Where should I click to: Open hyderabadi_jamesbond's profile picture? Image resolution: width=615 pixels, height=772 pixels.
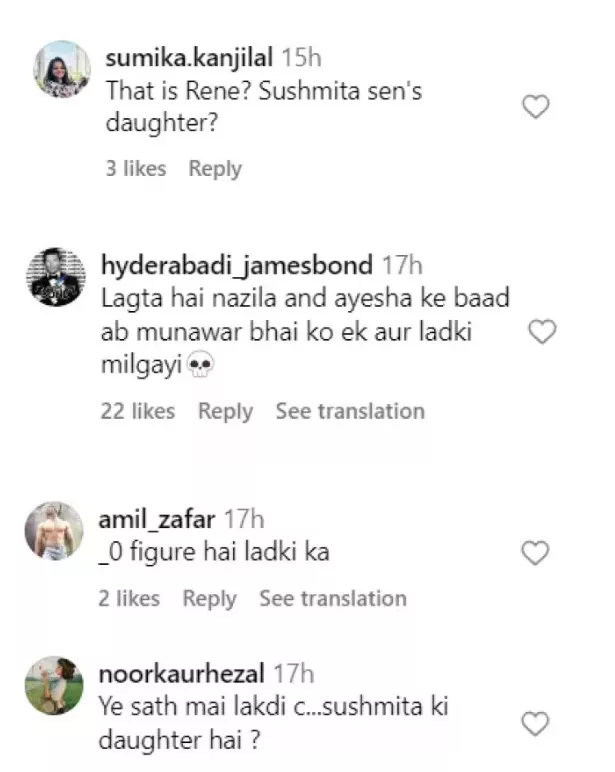(56, 276)
